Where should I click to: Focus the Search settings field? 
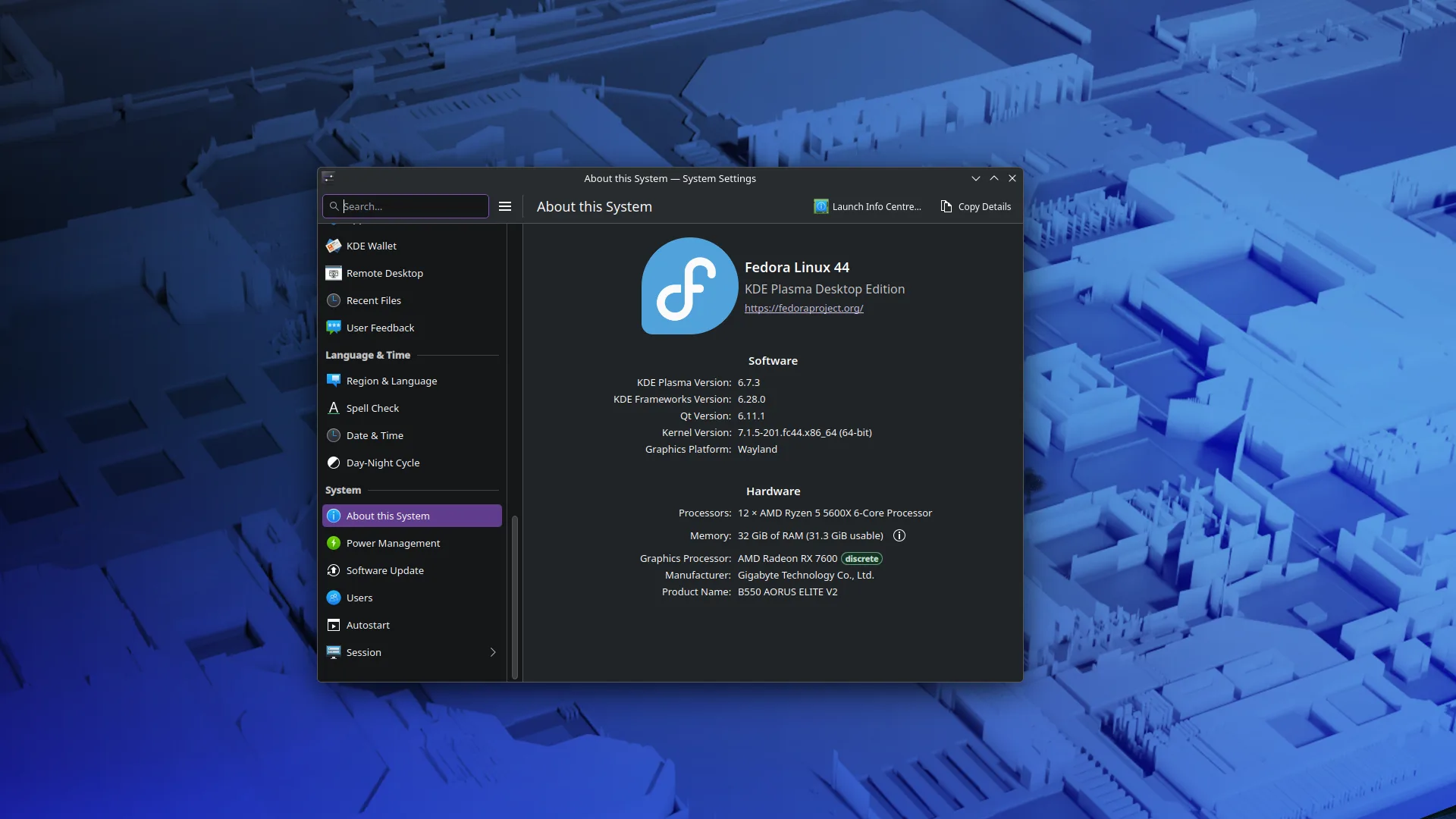tap(406, 206)
